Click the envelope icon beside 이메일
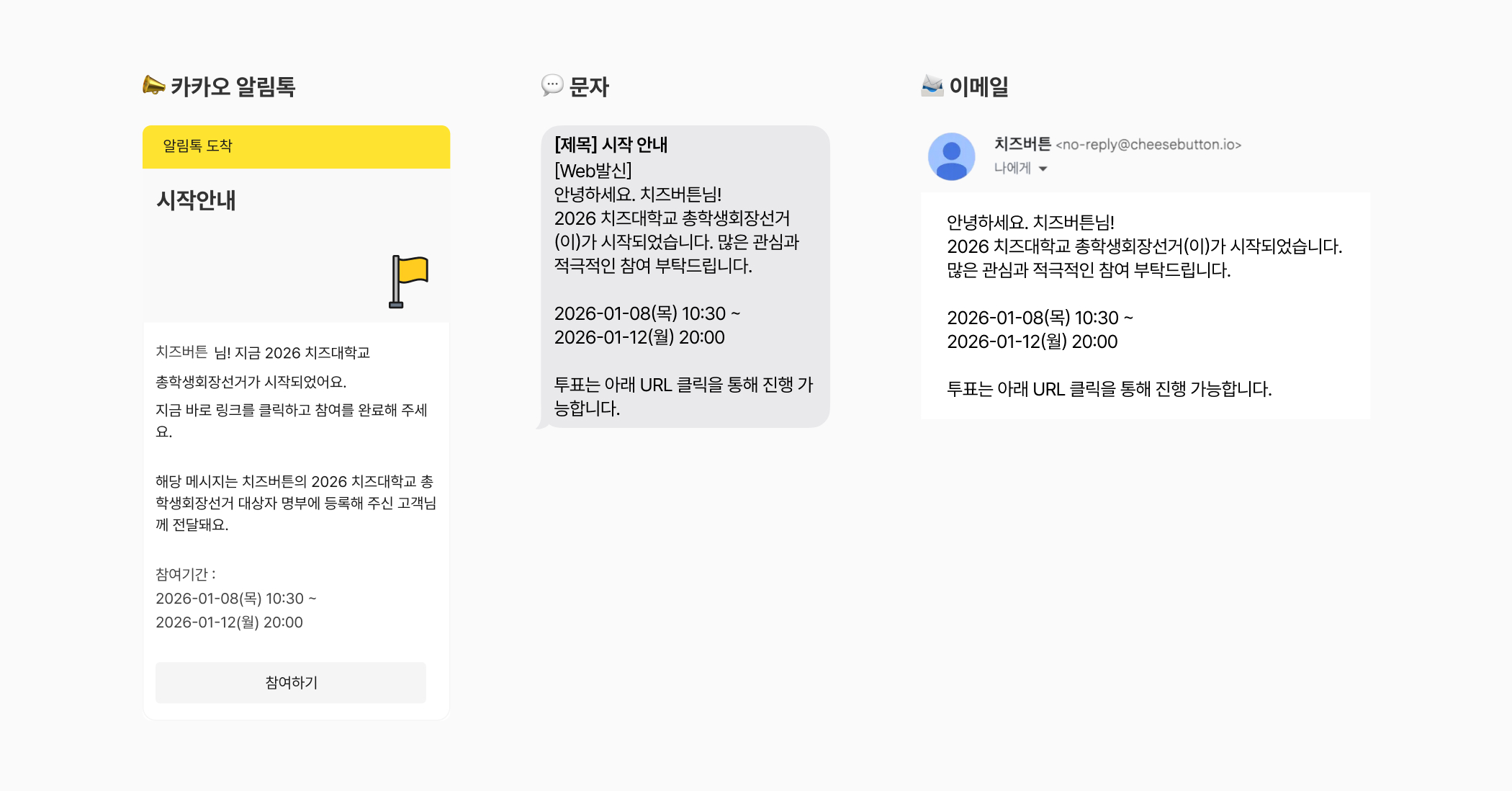 click(x=932, y=86)
